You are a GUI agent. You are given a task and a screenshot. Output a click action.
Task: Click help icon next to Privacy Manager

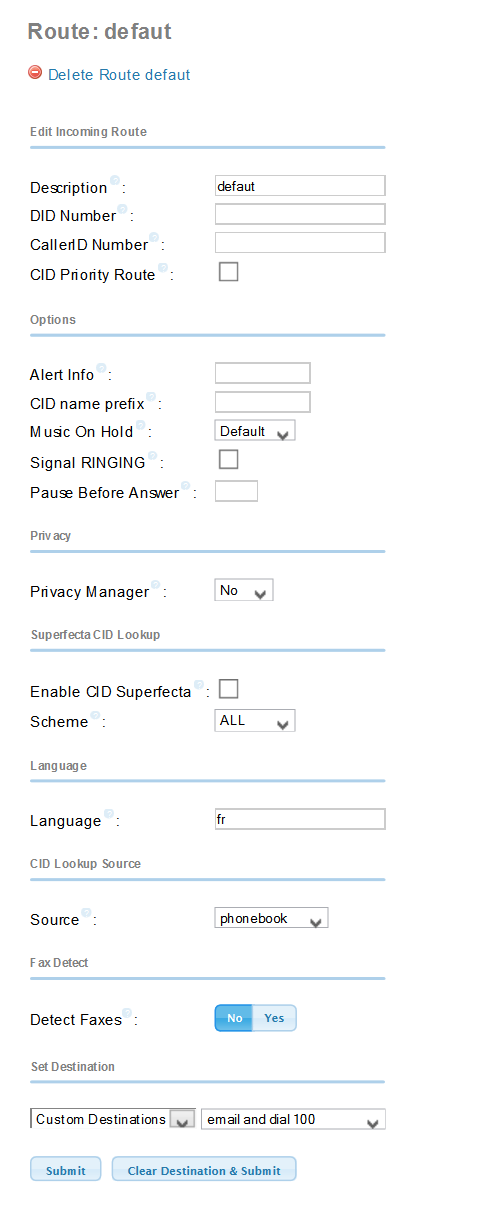coord(155,585)
